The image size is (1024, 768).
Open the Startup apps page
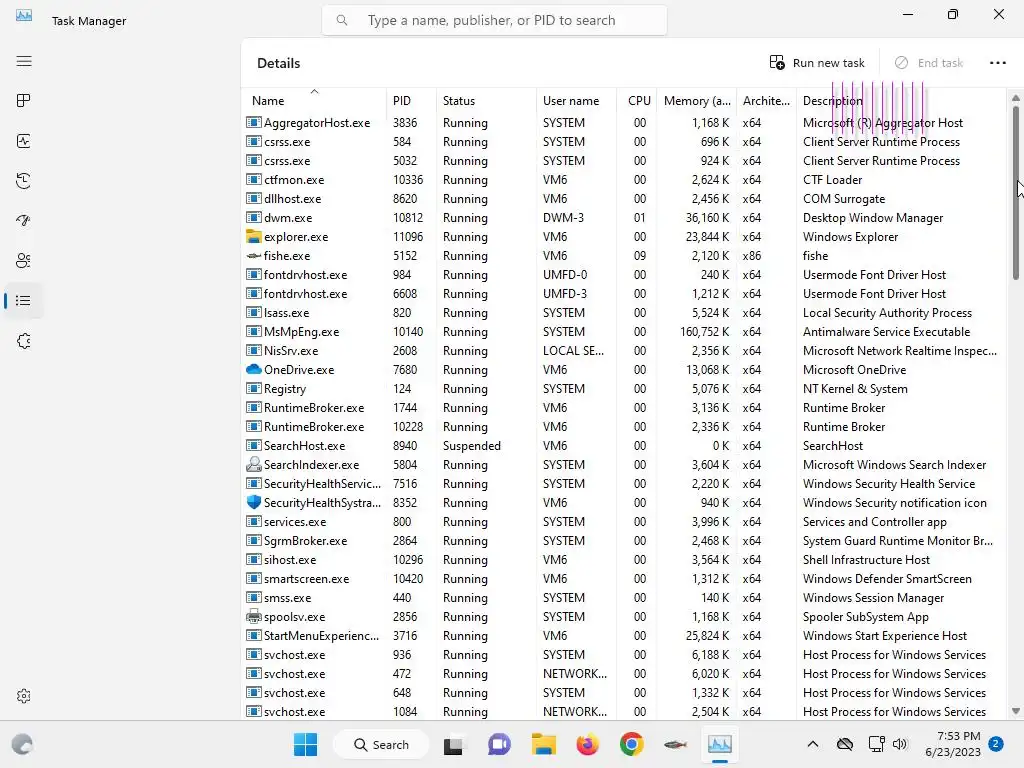pyautogui.click(x=24, y=221)
